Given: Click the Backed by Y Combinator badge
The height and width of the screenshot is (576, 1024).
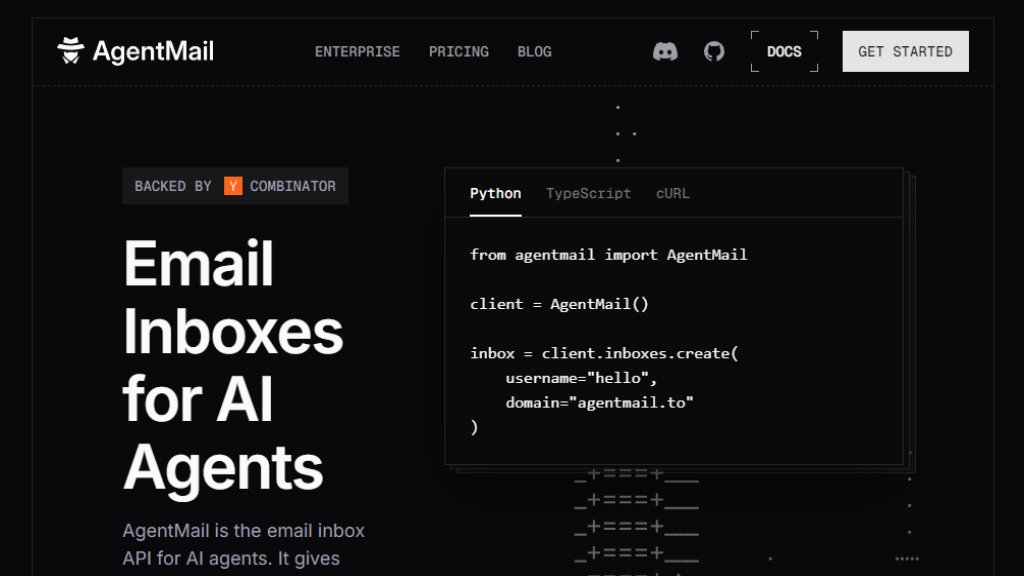Looking at the screenshot, I should click(x=235, y=186).
